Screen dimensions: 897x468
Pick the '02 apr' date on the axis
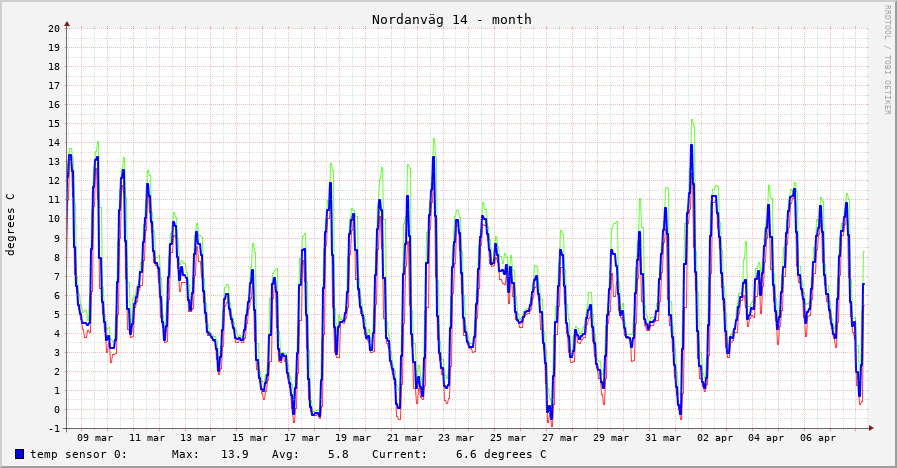[715, 438]
